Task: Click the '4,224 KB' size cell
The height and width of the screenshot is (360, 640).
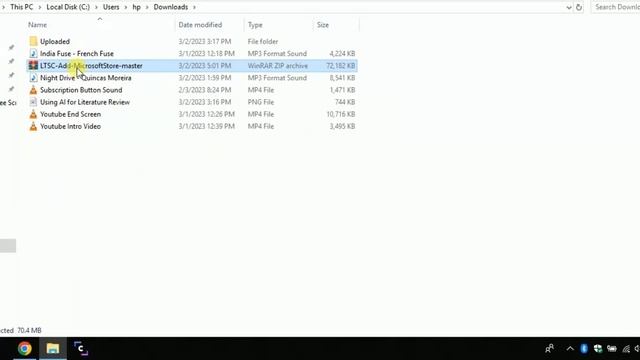Action: point(342,53)
